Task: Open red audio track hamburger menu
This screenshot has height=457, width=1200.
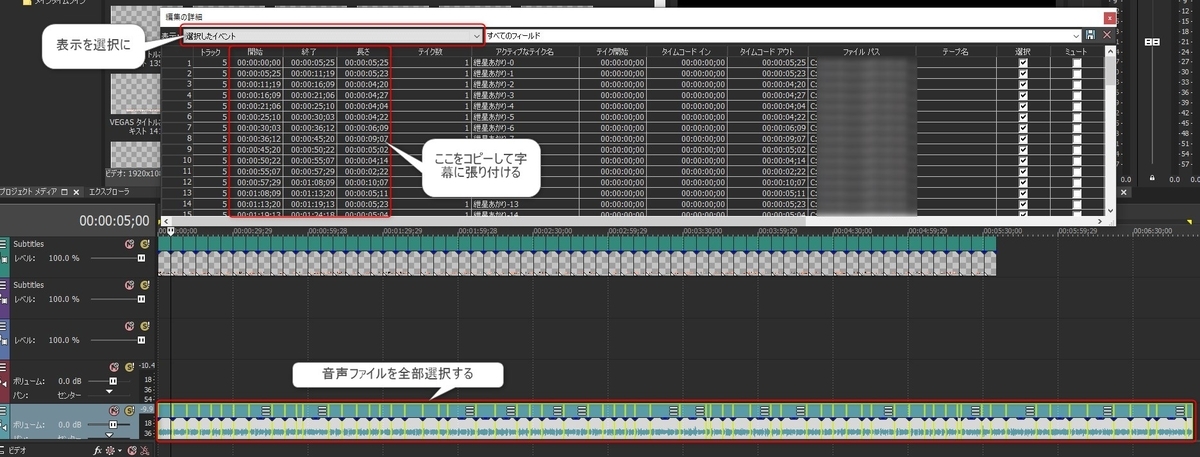Action: coord(5,367)
